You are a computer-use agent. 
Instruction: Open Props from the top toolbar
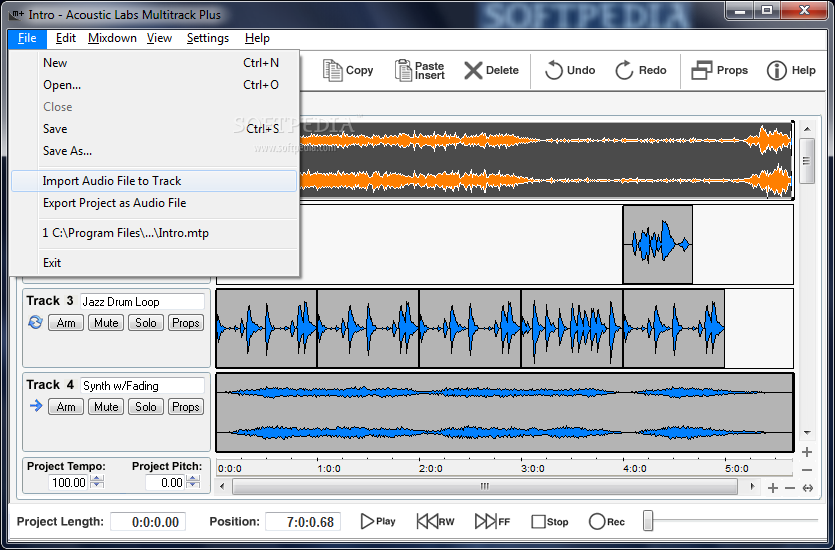[719, 70]
